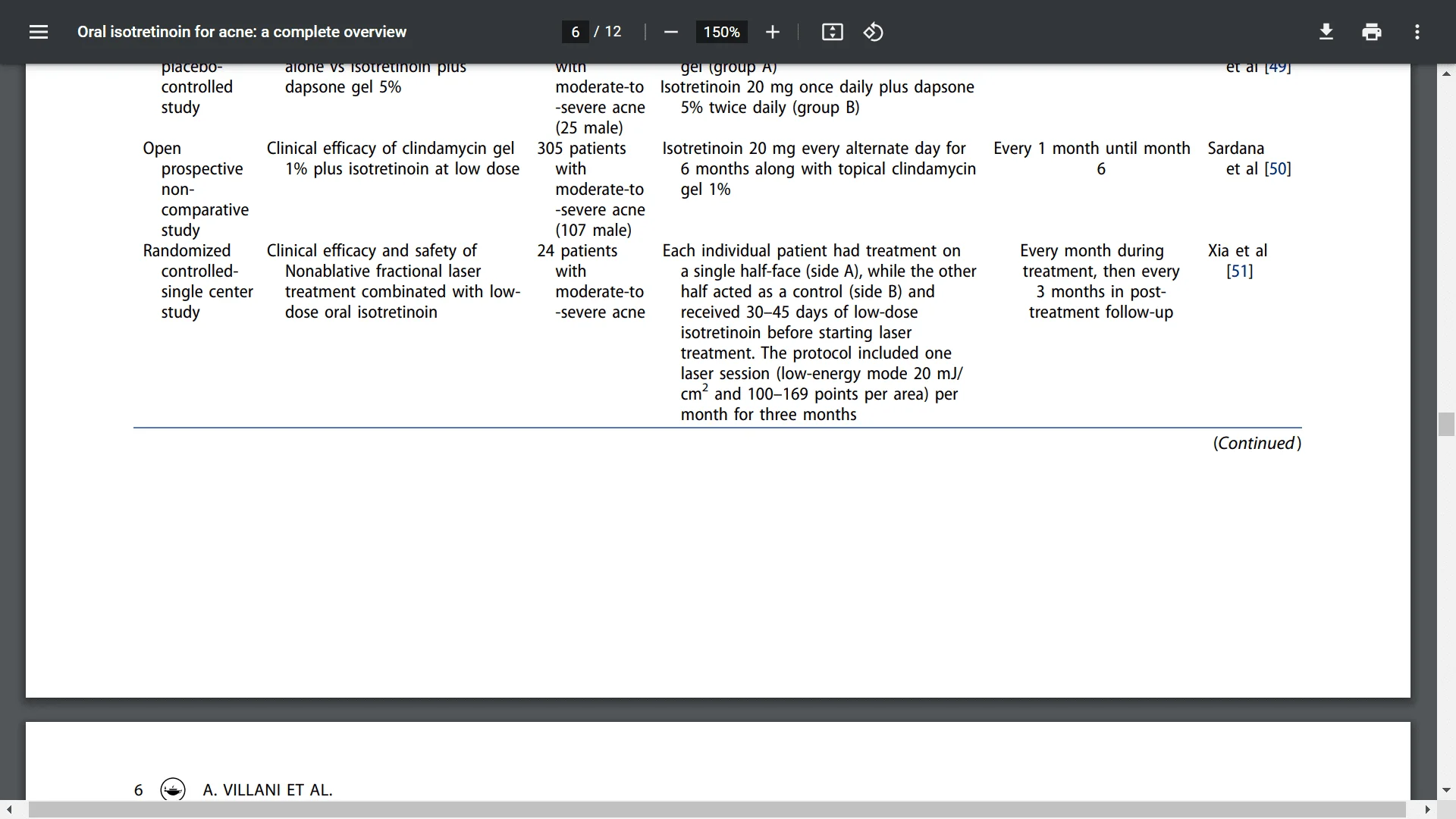1456x819 pixels.
Task: Click the '(Continued)' text below table
Action: tap(1257, 443)
